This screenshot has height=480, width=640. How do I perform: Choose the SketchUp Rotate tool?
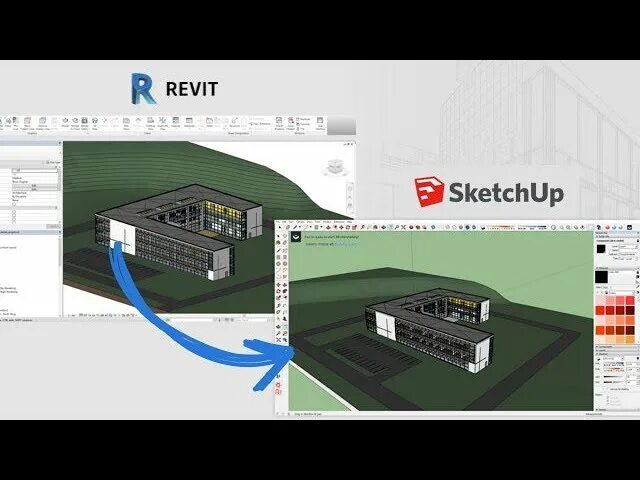coord(348,227)
